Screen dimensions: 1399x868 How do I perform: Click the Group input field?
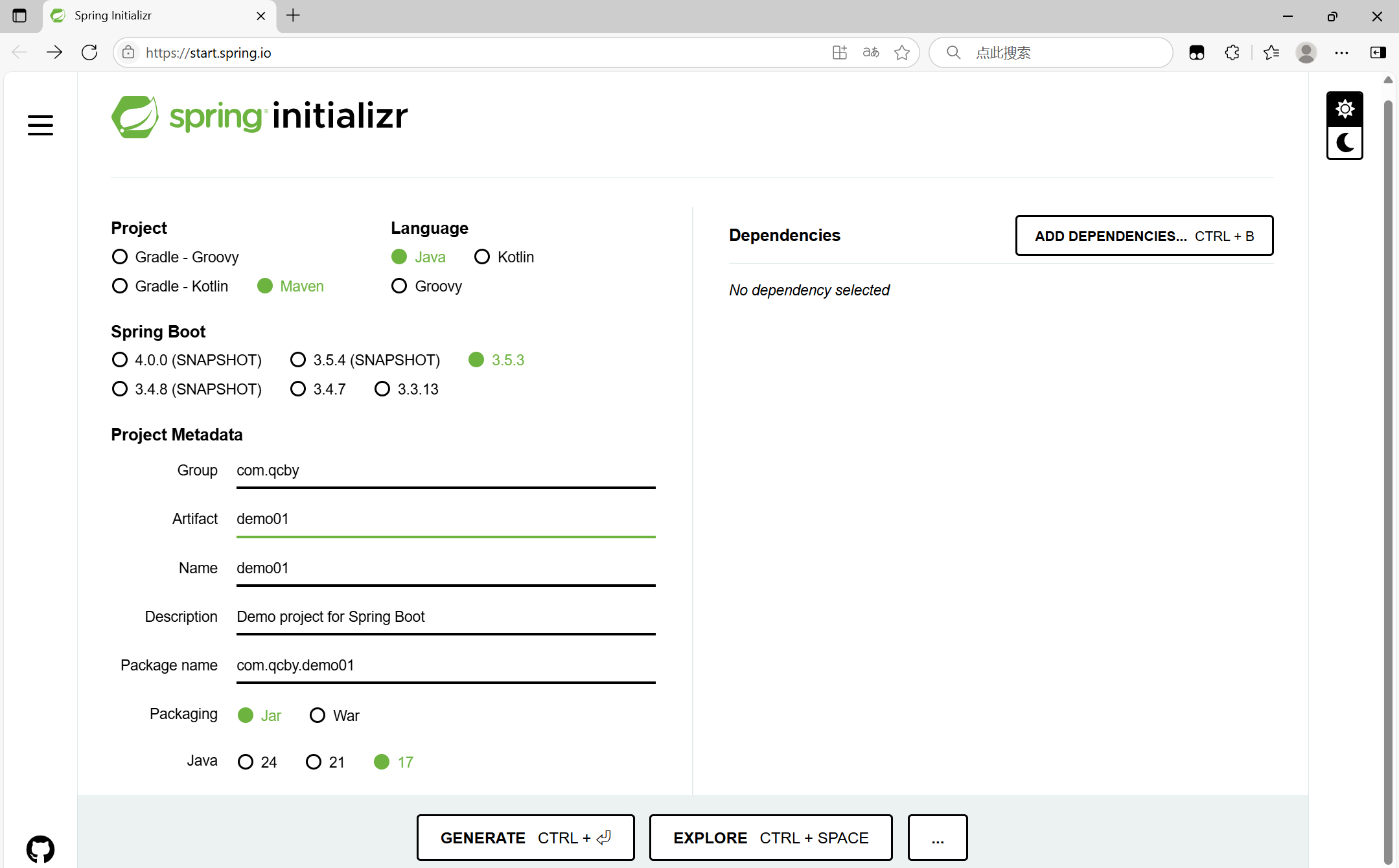tap(446, 471)
